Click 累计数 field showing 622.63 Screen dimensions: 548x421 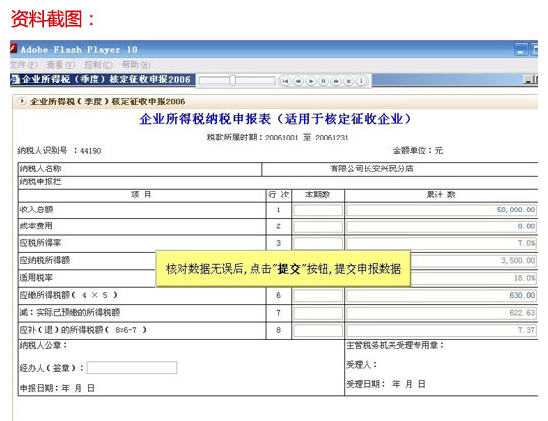coord(441,313)
